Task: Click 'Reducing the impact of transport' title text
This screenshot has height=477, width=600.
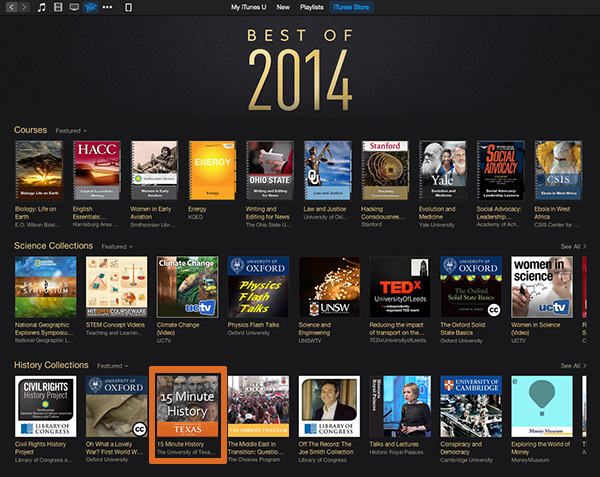Action: click(396, 329)
